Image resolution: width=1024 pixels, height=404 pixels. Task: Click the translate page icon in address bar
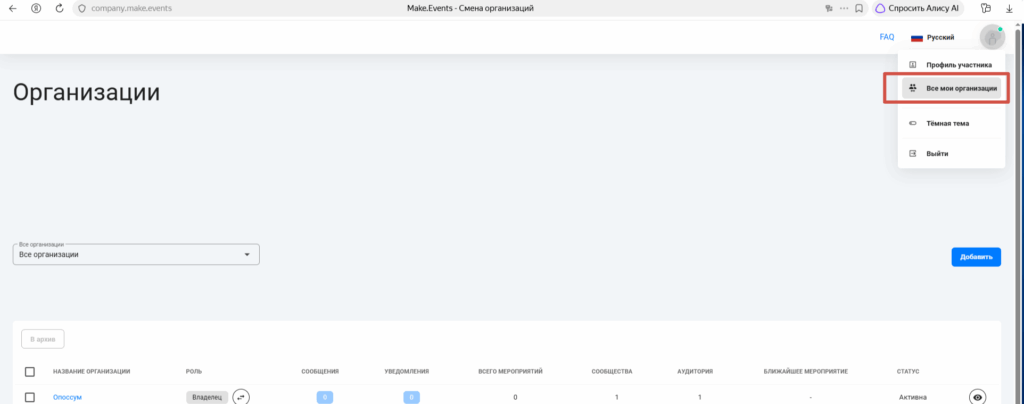829,8
